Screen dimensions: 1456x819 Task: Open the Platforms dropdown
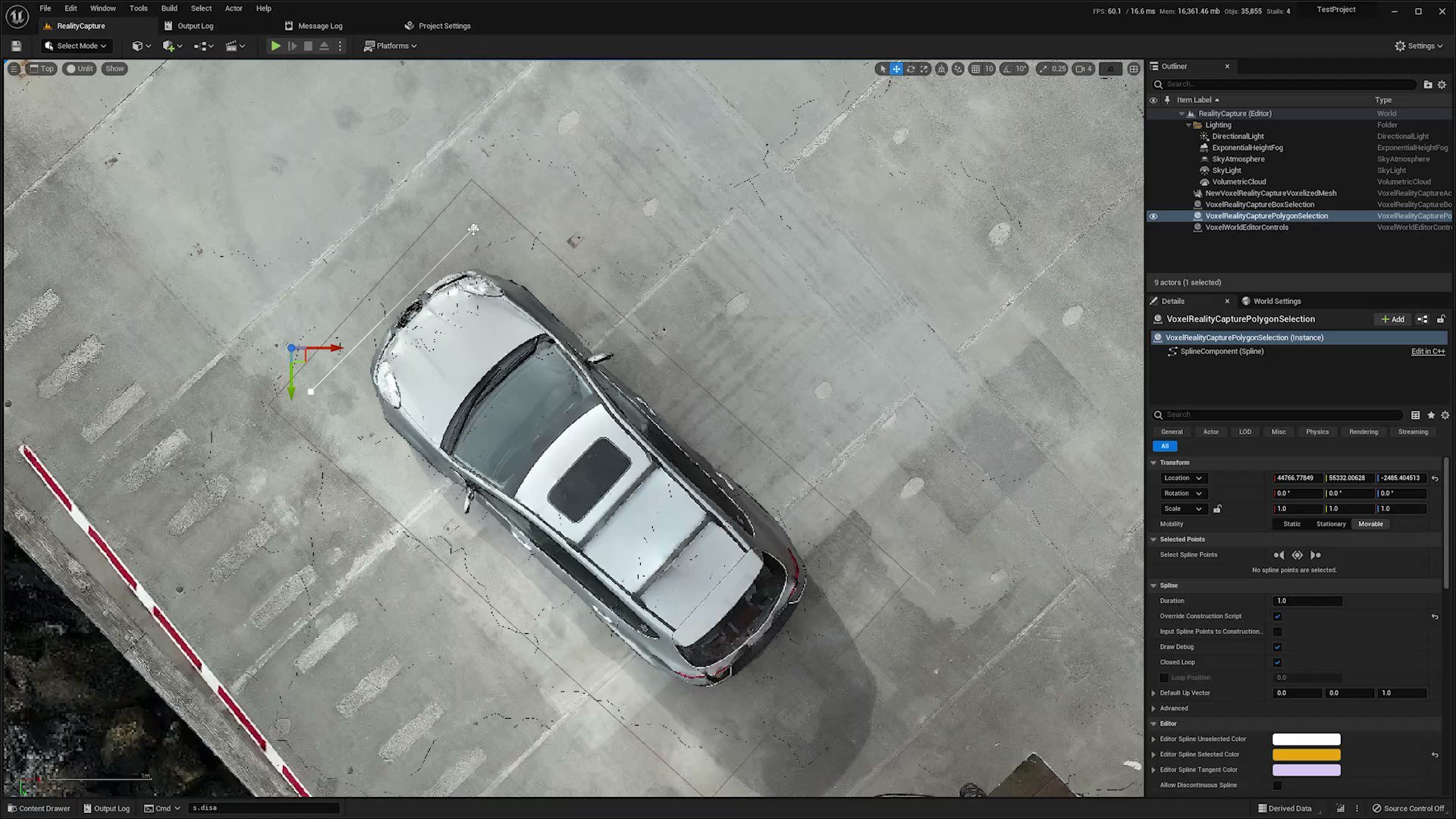tap(391, 46)
